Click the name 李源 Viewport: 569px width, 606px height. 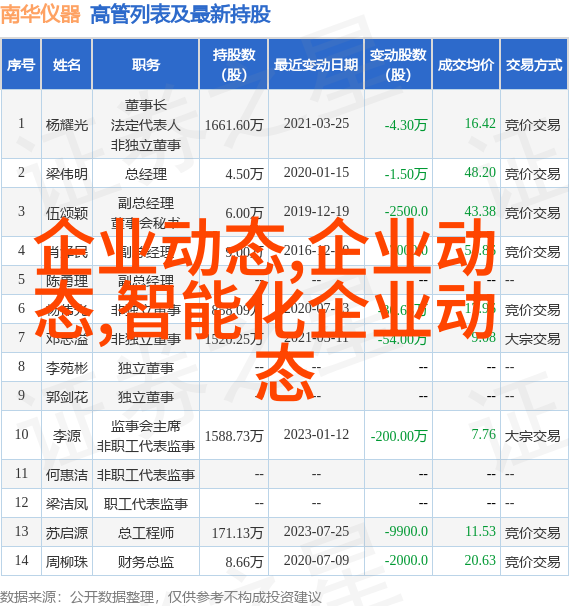[x=67, y=436]
